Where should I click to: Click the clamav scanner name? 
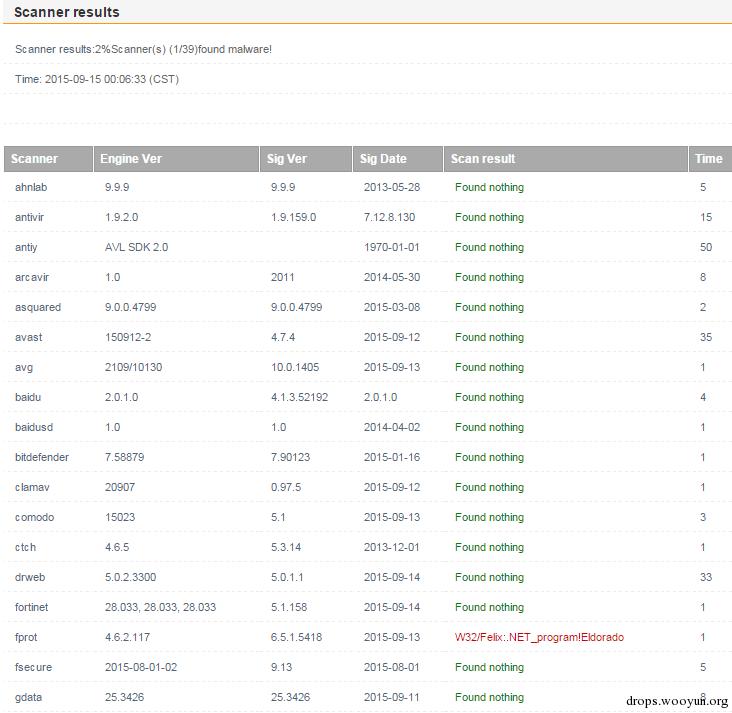pos(32,487)
